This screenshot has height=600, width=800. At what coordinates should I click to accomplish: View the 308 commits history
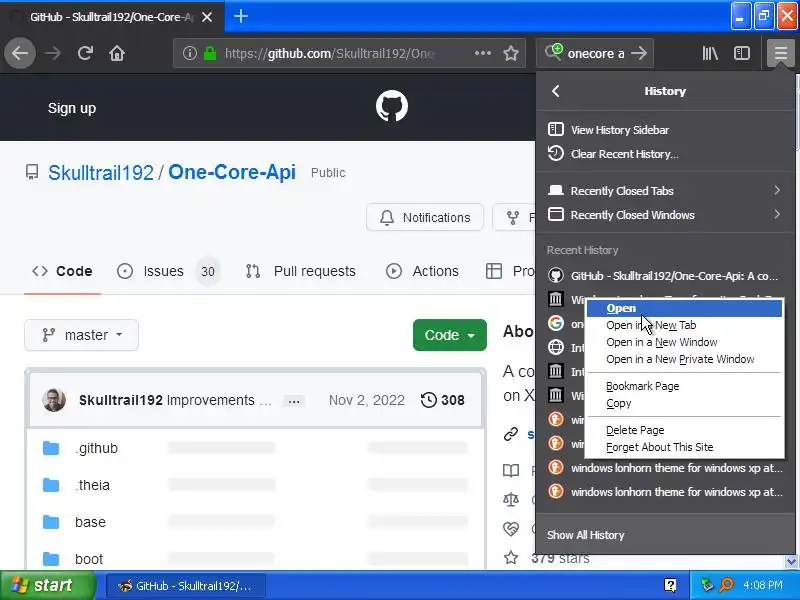[x=442, y=400]
